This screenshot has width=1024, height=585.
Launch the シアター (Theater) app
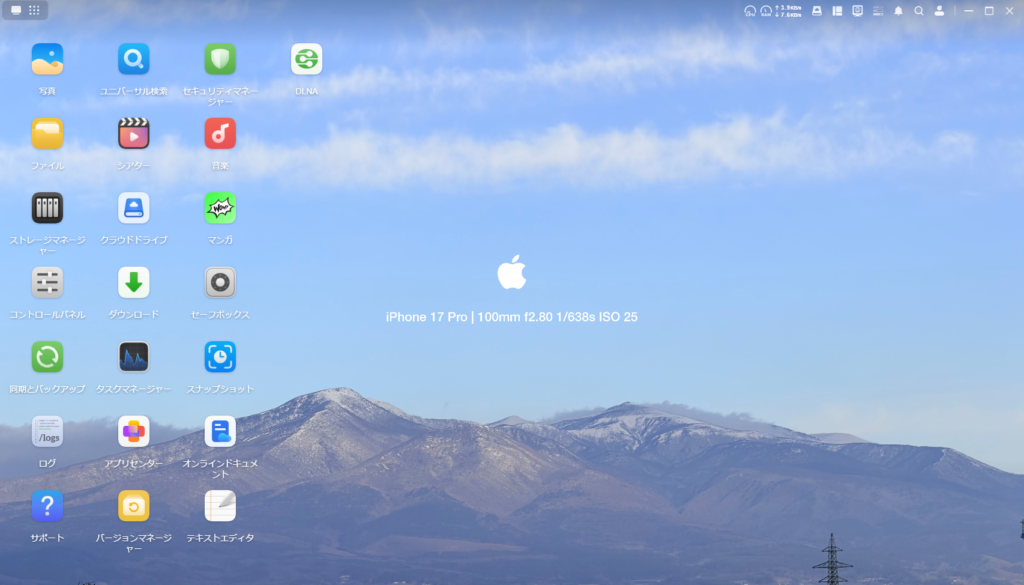[134, 133]
